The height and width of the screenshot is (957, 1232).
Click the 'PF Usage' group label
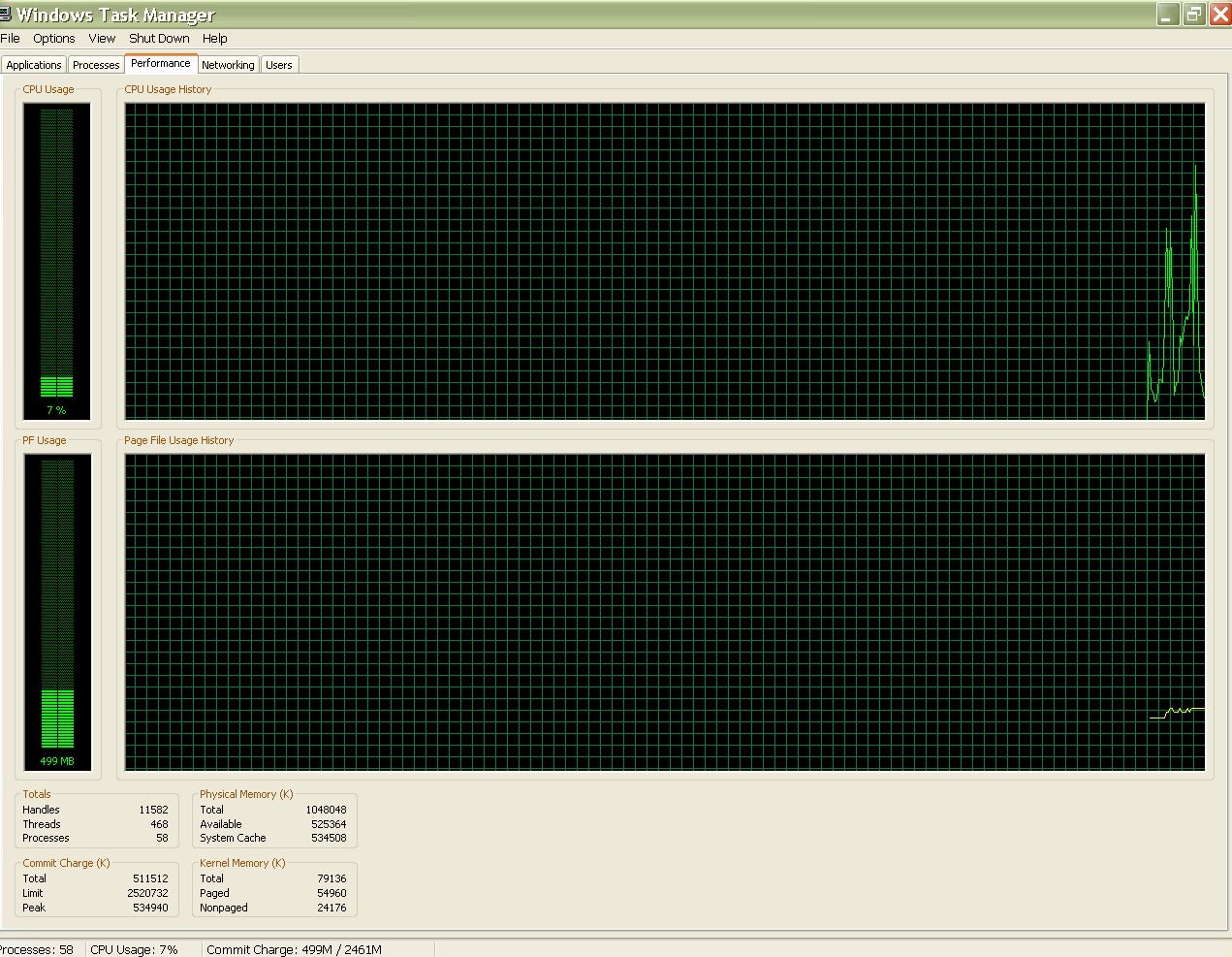click(45, 440)
